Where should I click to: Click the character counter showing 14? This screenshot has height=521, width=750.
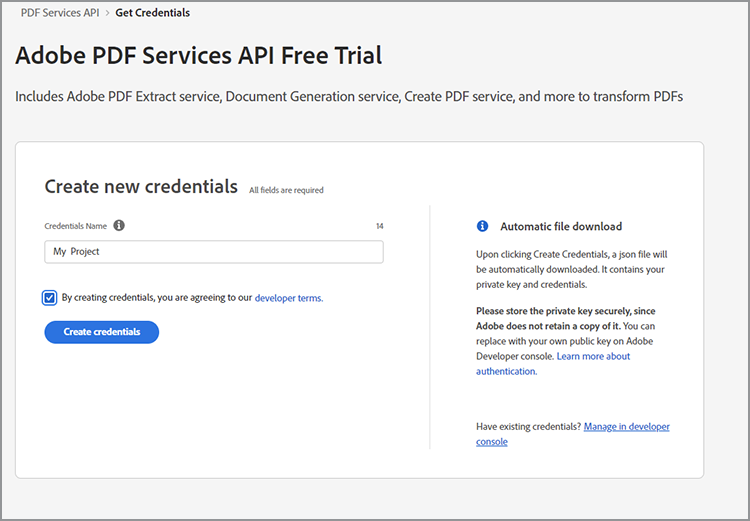pos(379,226)
